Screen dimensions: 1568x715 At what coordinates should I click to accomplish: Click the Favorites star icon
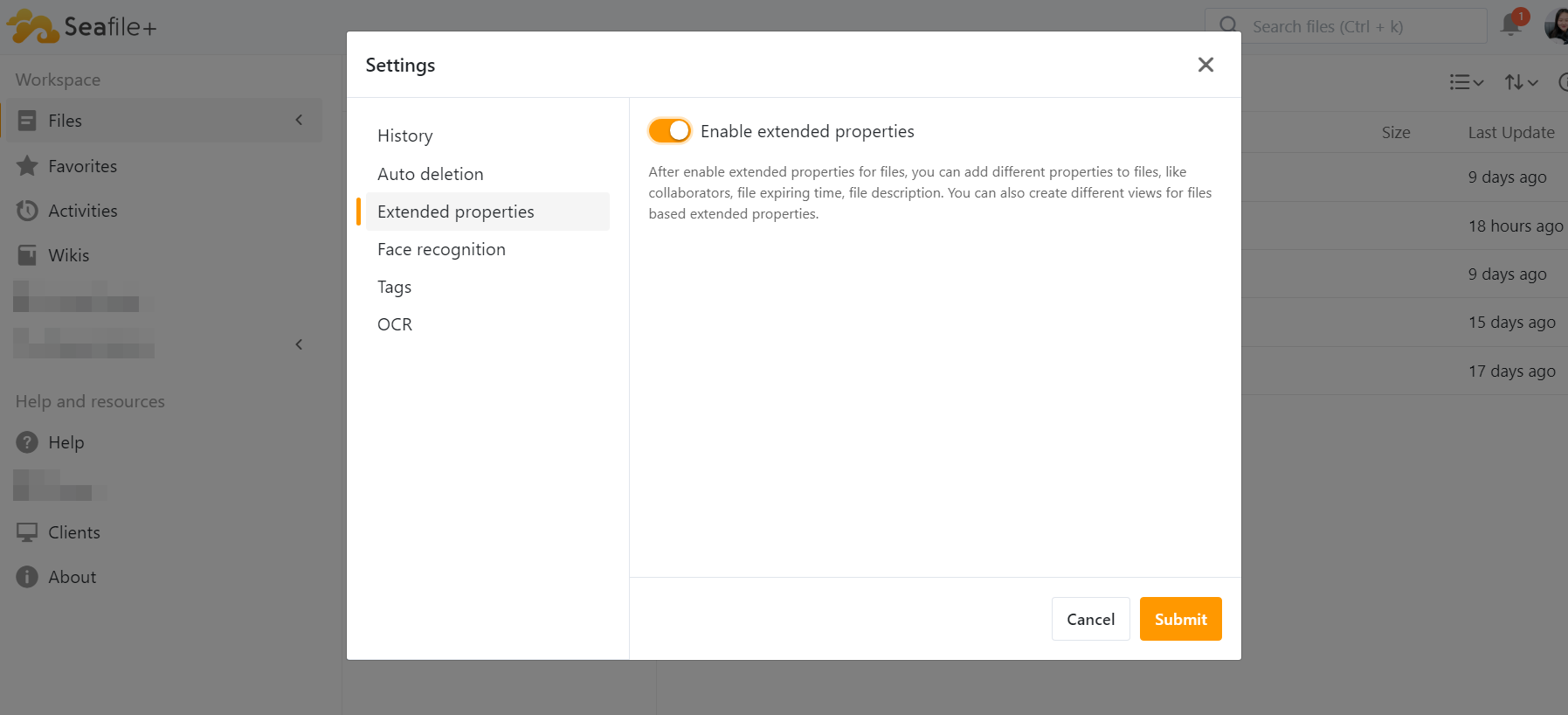pos(27,166)
